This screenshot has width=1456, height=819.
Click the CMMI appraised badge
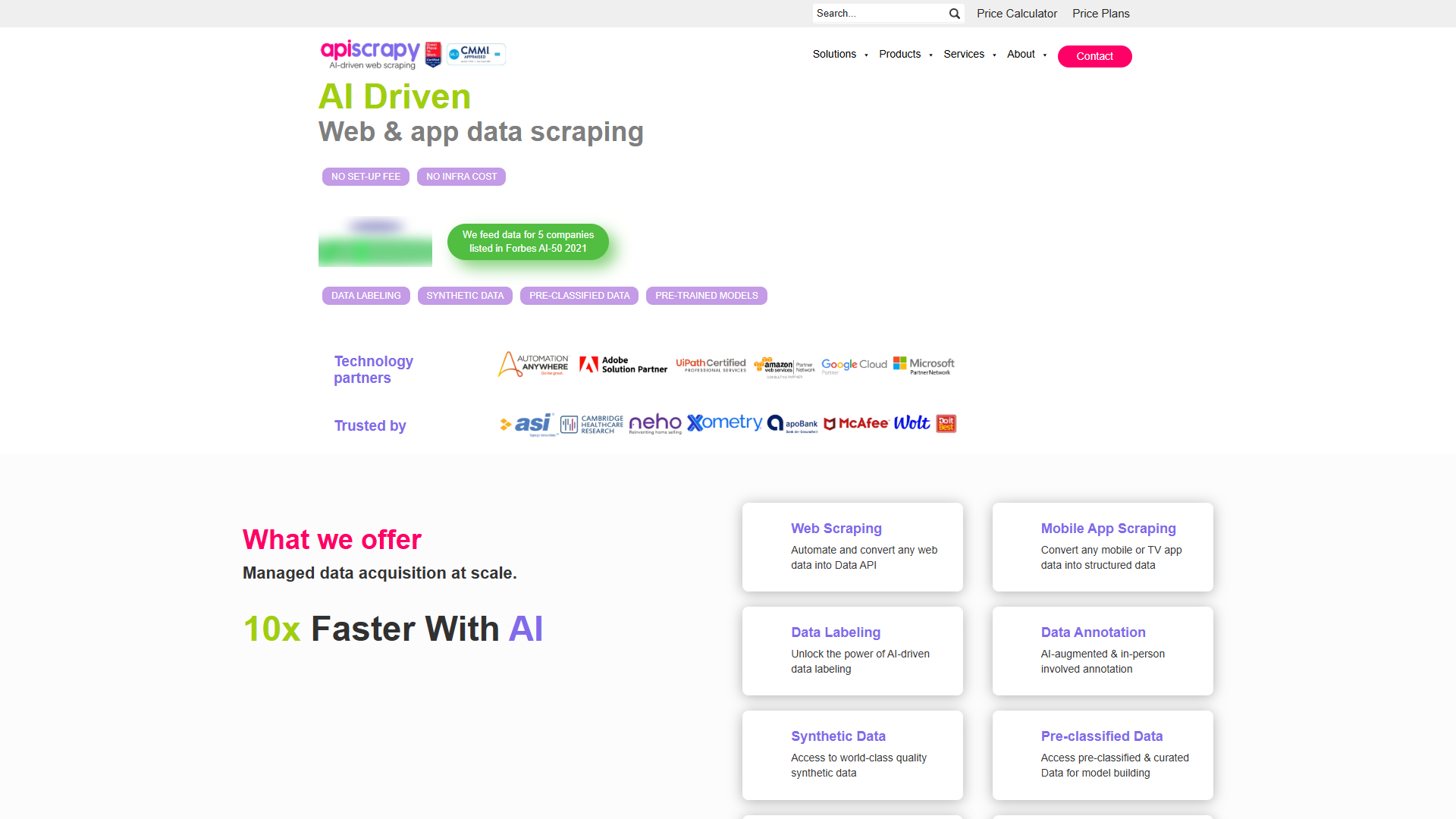pos(475,54)
